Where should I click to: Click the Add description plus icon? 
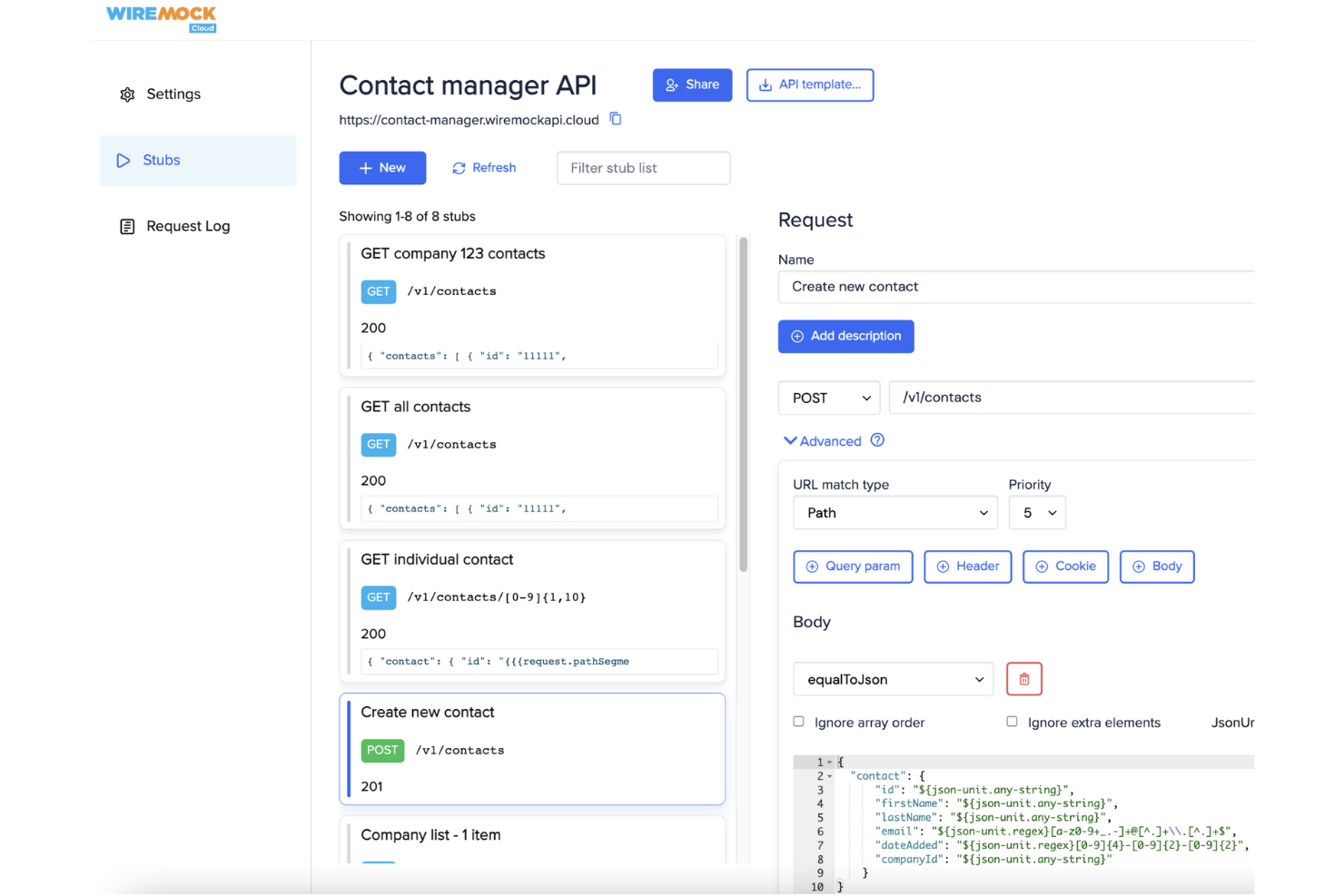(x=796, y=336)
